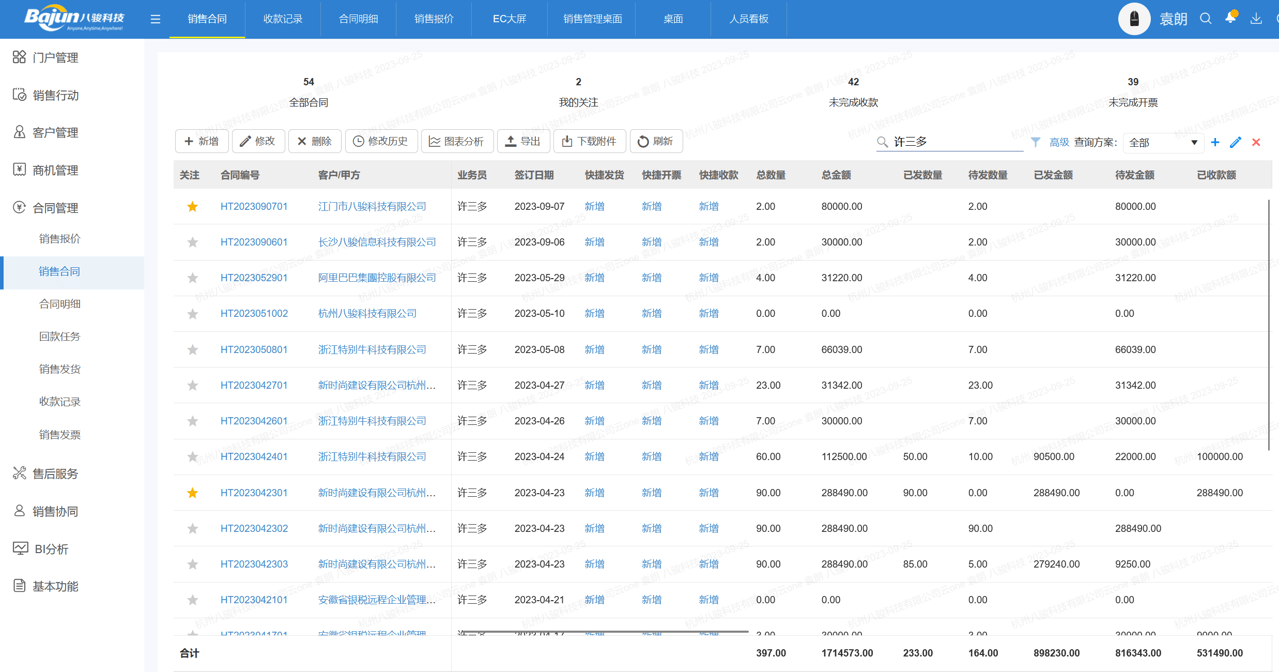1279x672 pixels.
Task: Unstar contract HT2023090701
Action: (x=191, y=206)
